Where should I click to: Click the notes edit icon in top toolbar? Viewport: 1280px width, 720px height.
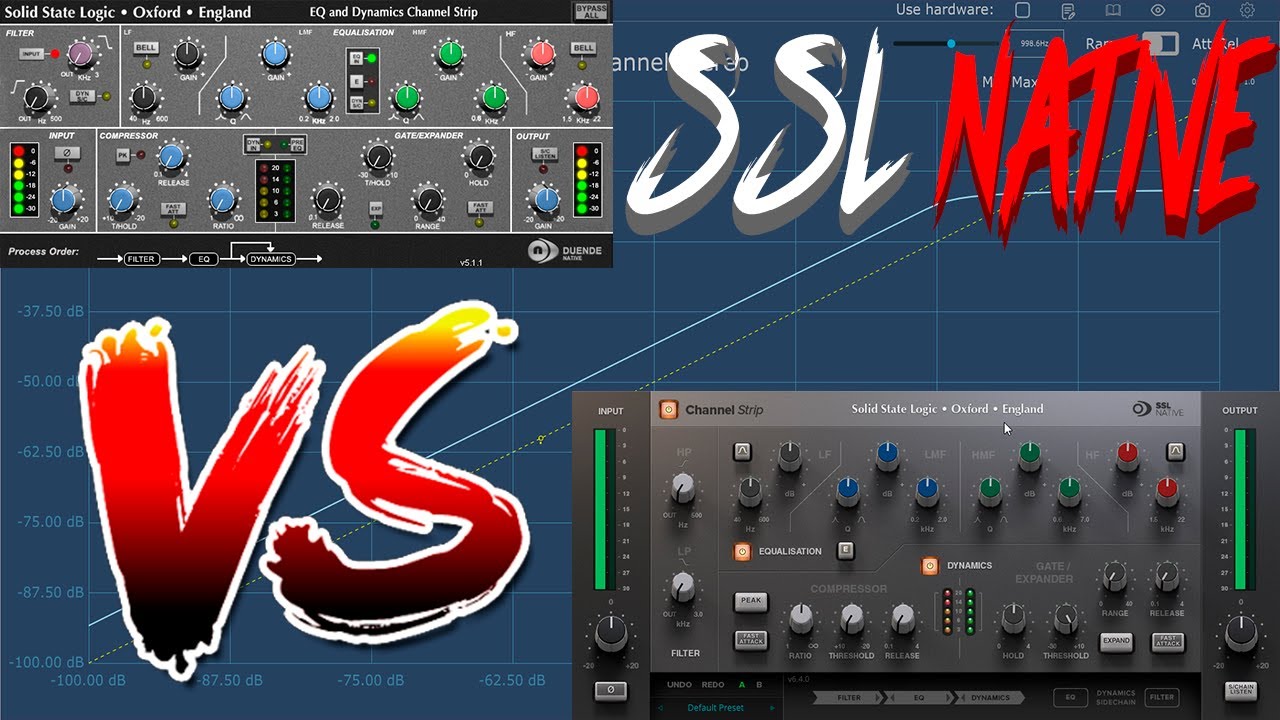(x=1068, y=11)
